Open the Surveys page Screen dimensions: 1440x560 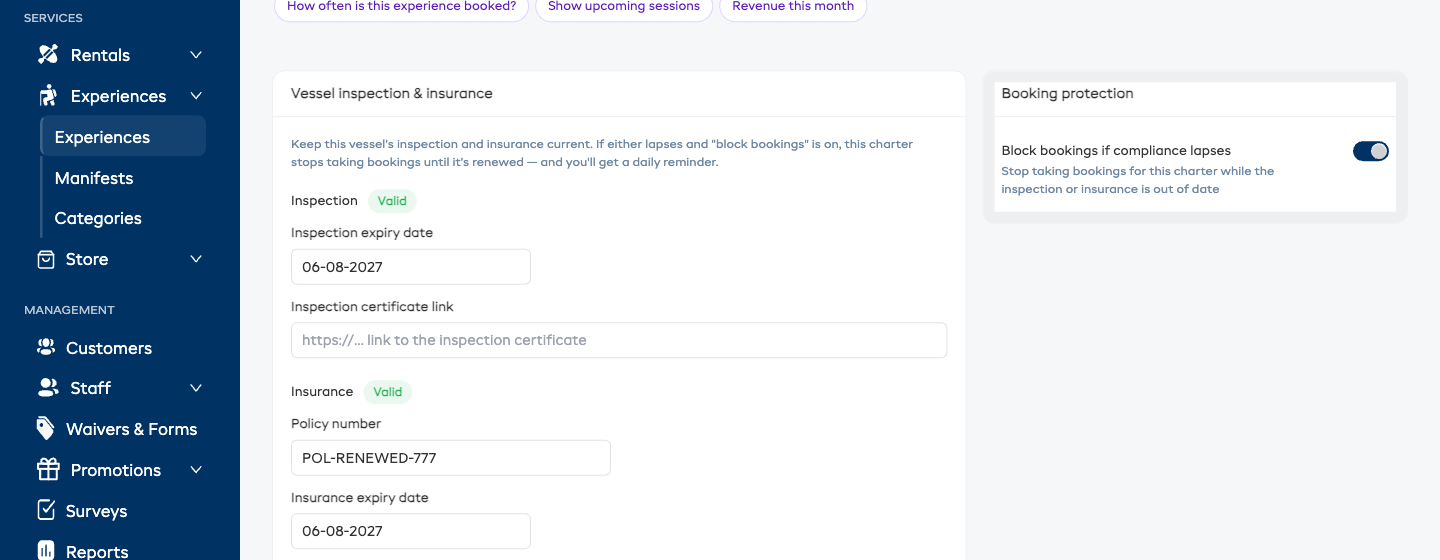click(96, 511)
